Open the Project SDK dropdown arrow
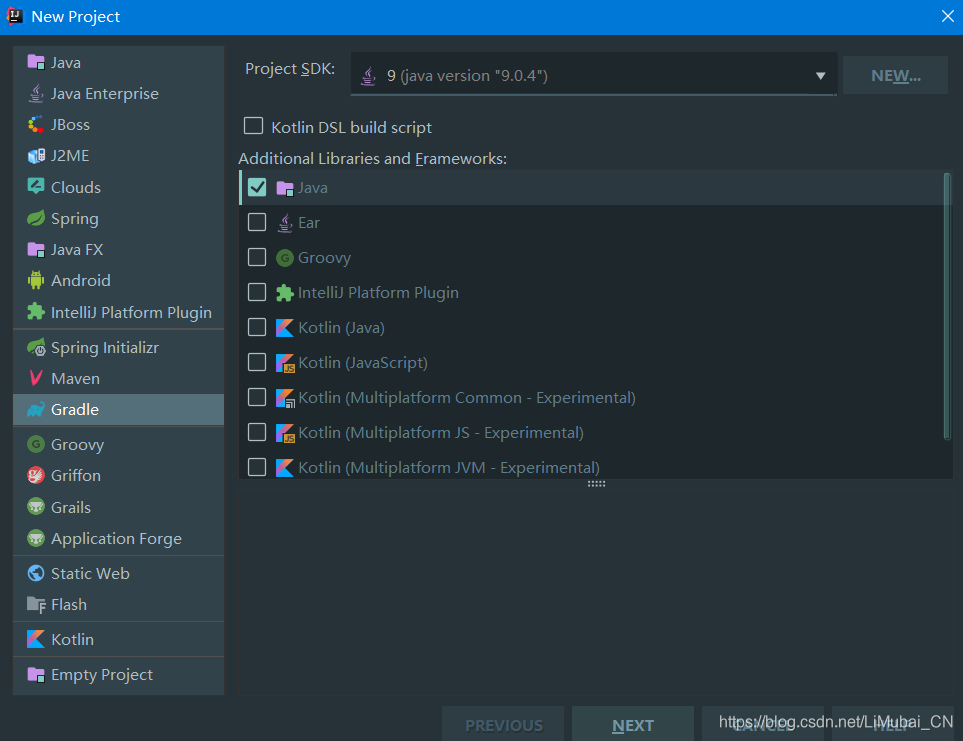The width and height of the screenshot is (963, 741). pos(820,76)
